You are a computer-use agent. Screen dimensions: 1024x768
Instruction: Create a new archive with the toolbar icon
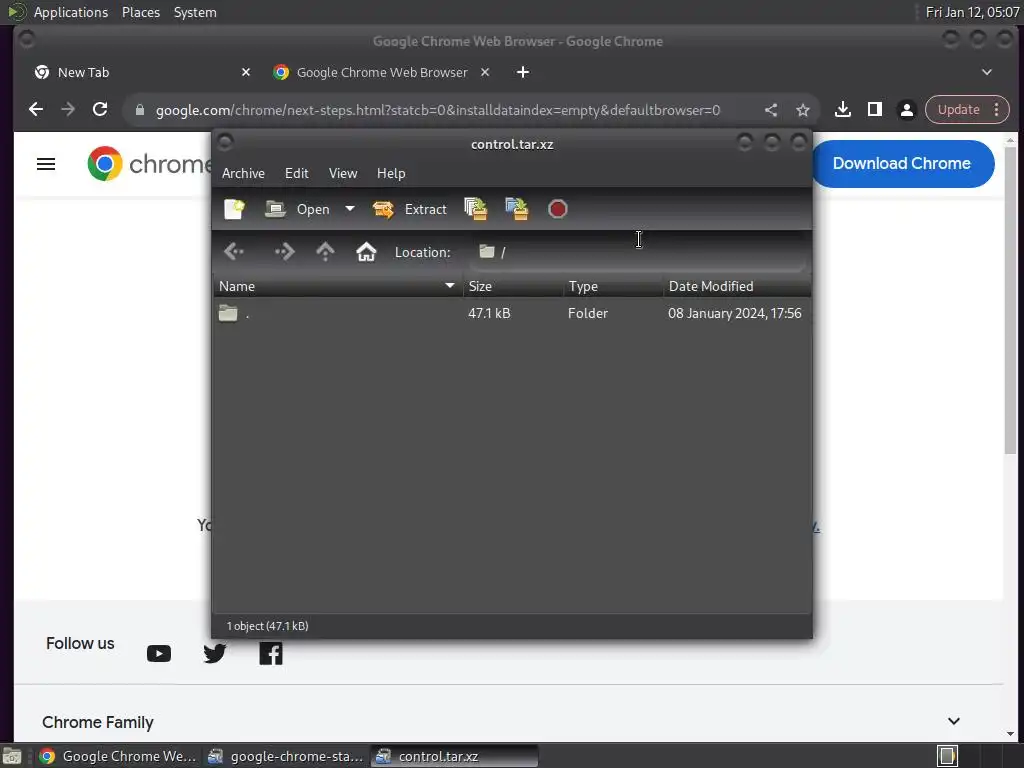(x=234, y=210)
